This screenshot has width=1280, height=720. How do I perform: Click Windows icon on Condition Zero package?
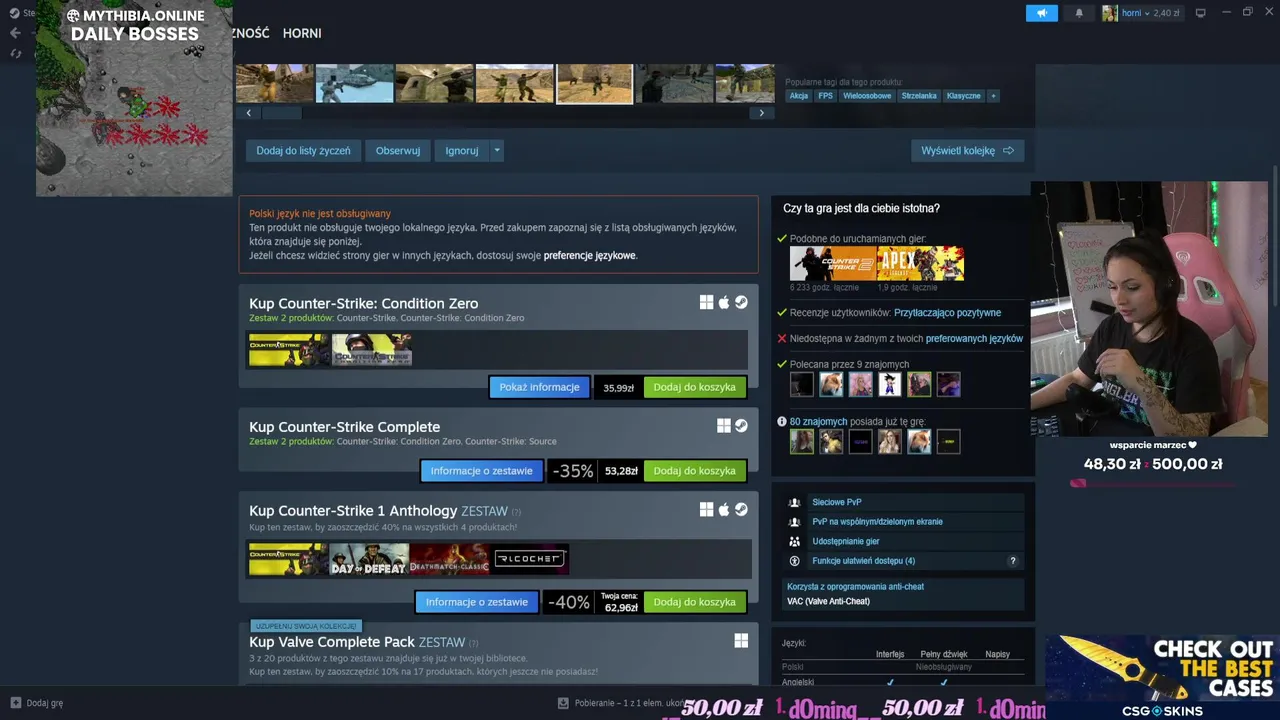click(x=707, y=302)
